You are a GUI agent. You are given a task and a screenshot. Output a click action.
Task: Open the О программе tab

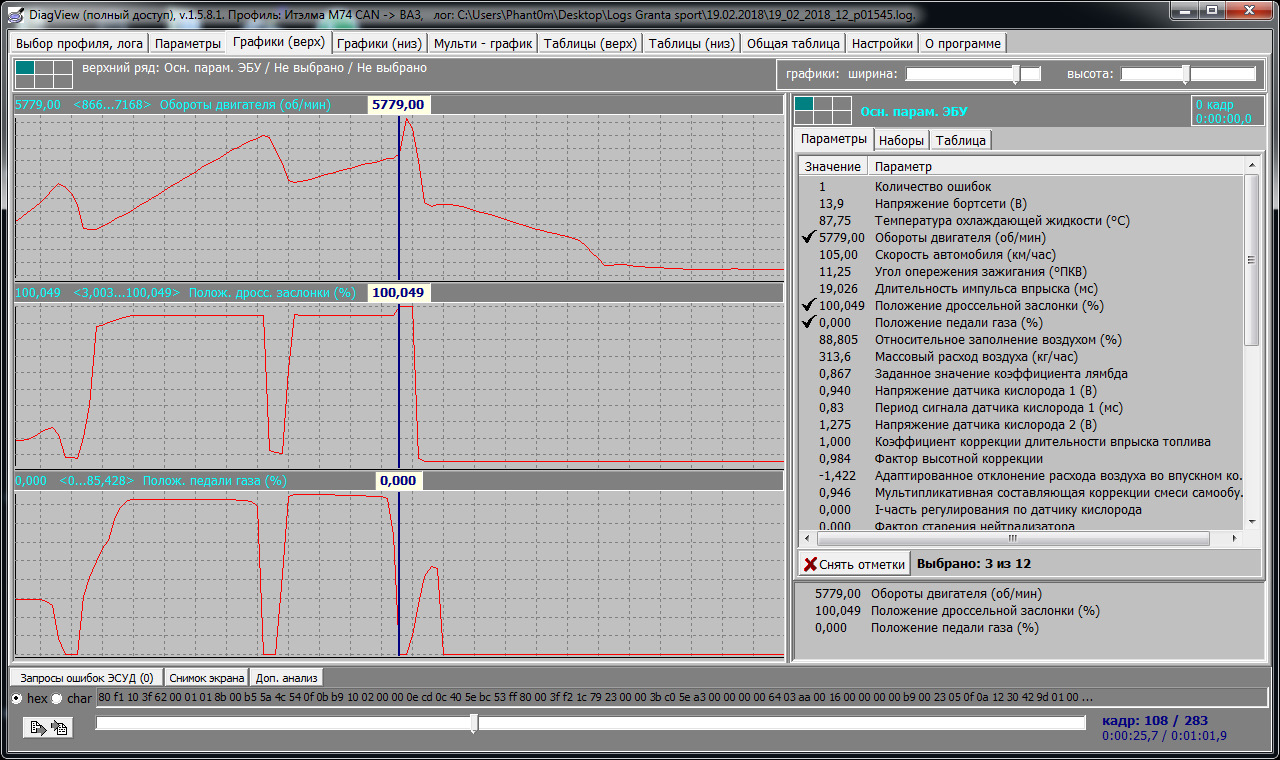[963, 44]
